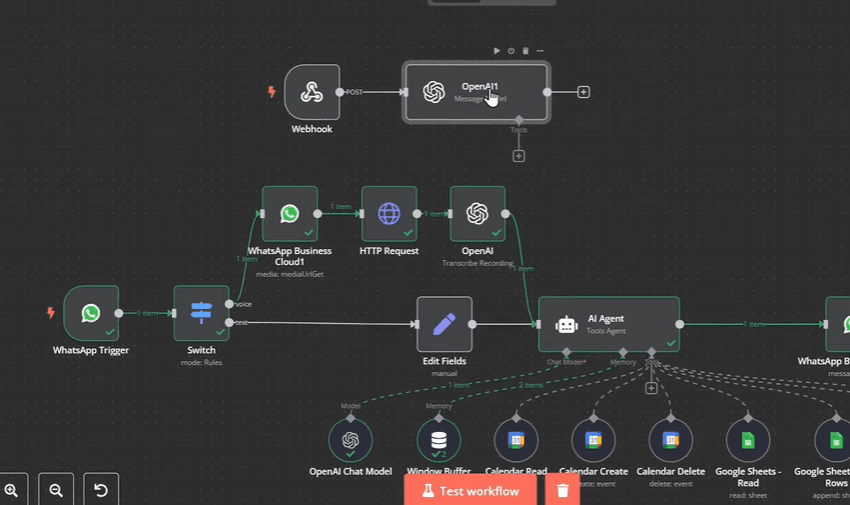
Task: Open the Calendar Read tool node
Action: pos(516,440)
